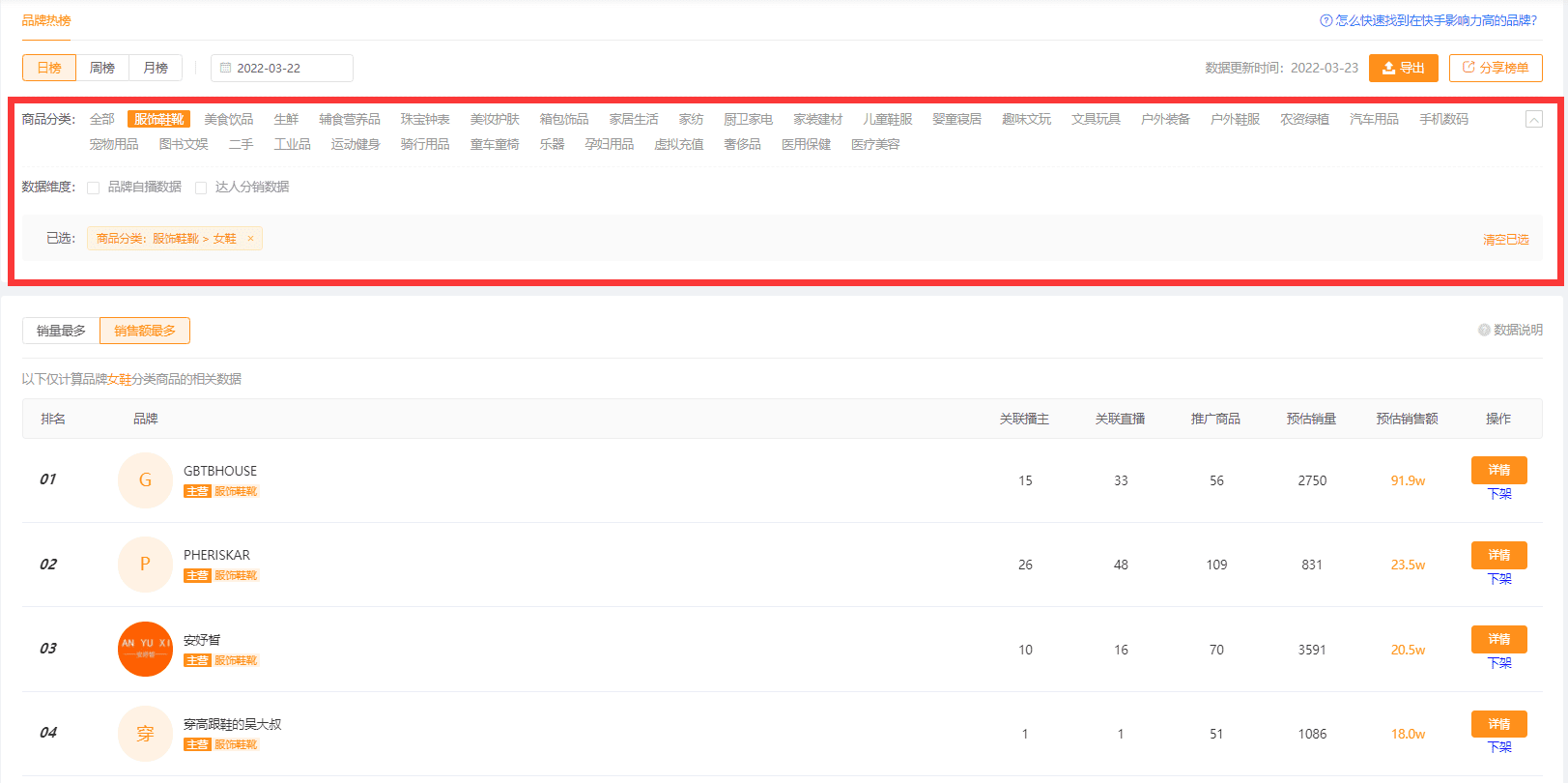View 详情 for 穿高跟鞋的吴大叔
Viewport: 1568px width, 783px height.
[x=1499, y=724]
